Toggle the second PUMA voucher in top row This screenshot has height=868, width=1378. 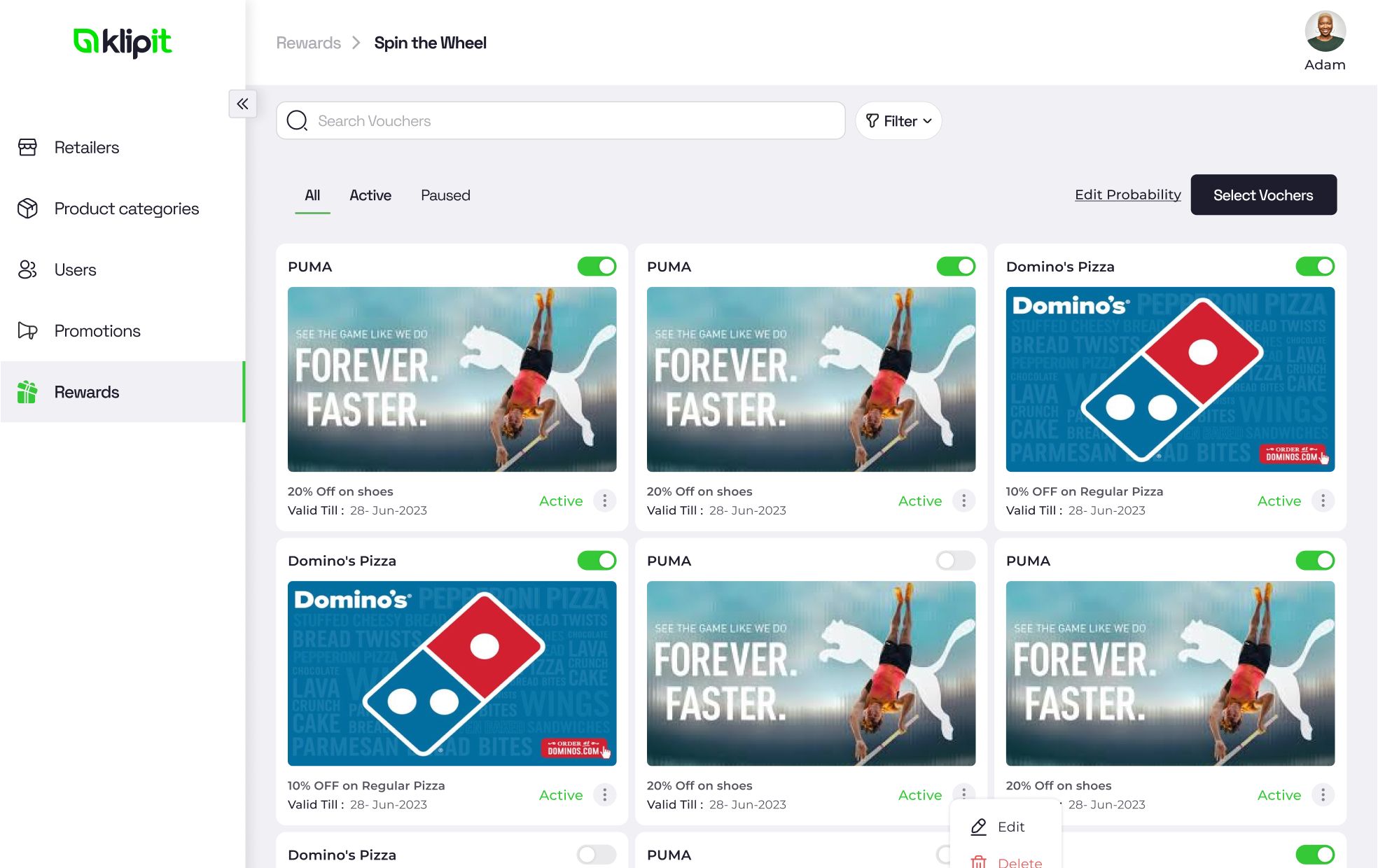(x=956, y=266)
